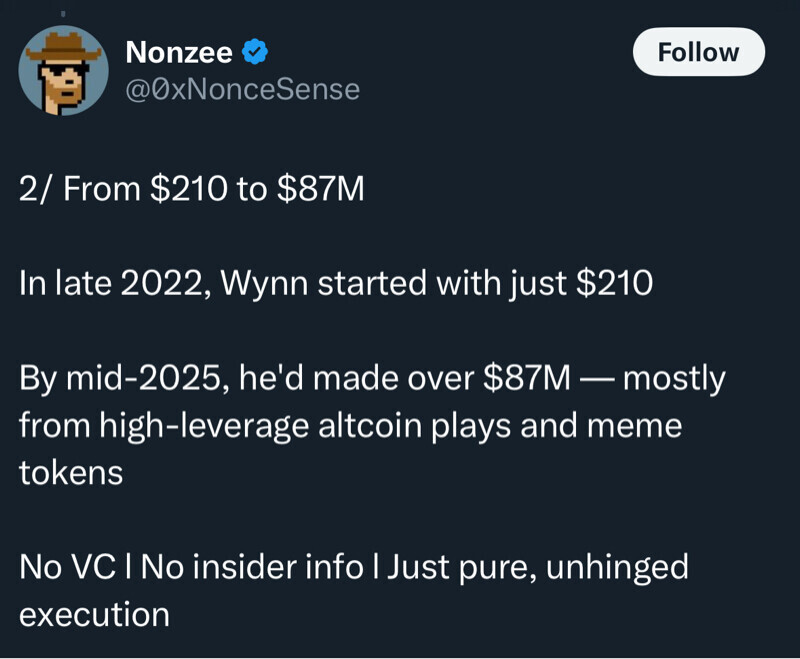Follow the Nonzee account
Screen dimensions: 800x659
tap(698, 52)
